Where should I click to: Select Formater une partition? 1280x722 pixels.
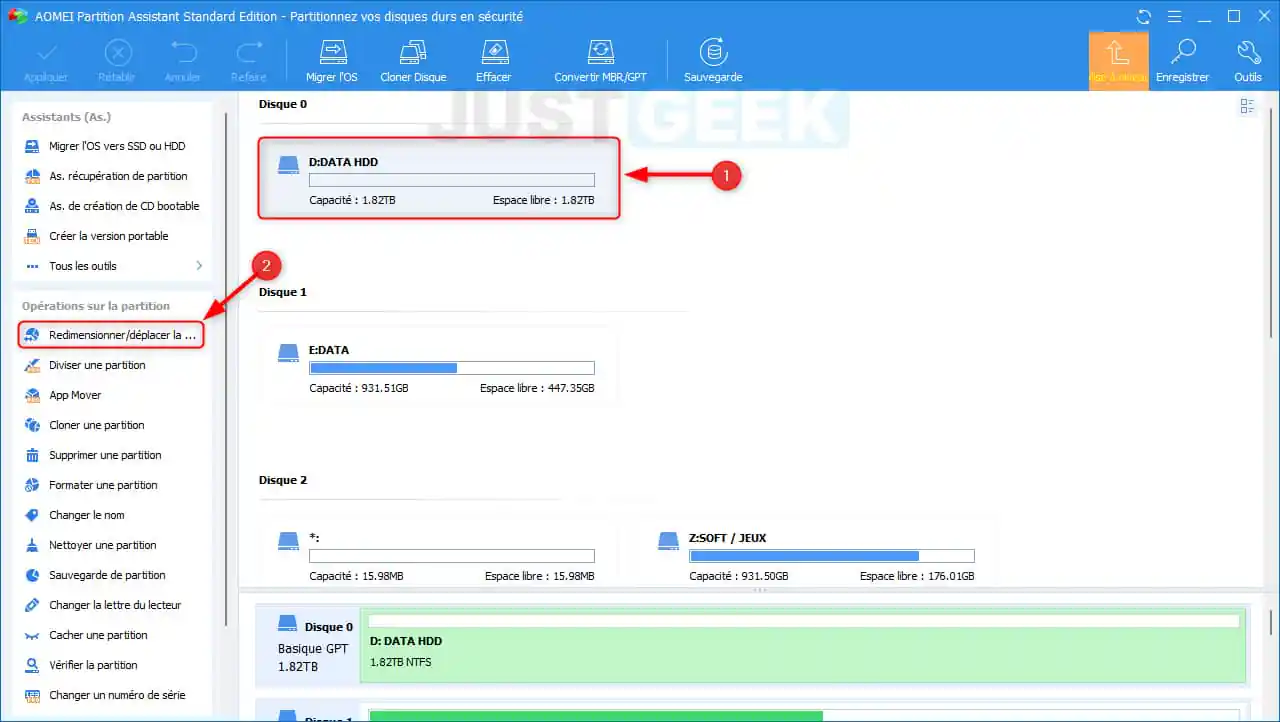(104, 485)
